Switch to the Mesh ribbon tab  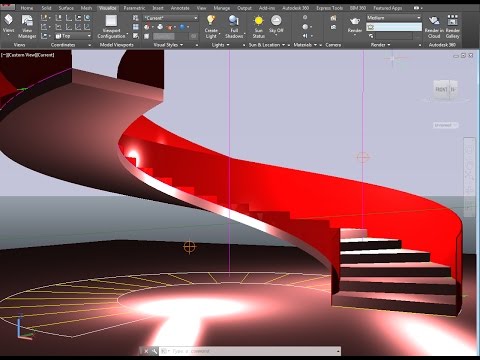tap(86, 8)
